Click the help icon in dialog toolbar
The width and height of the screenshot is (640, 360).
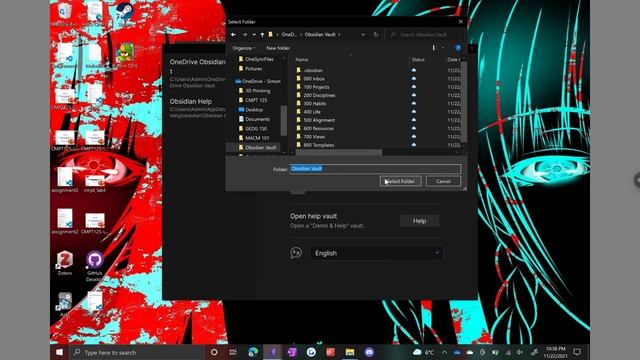(x=458, y=48)
